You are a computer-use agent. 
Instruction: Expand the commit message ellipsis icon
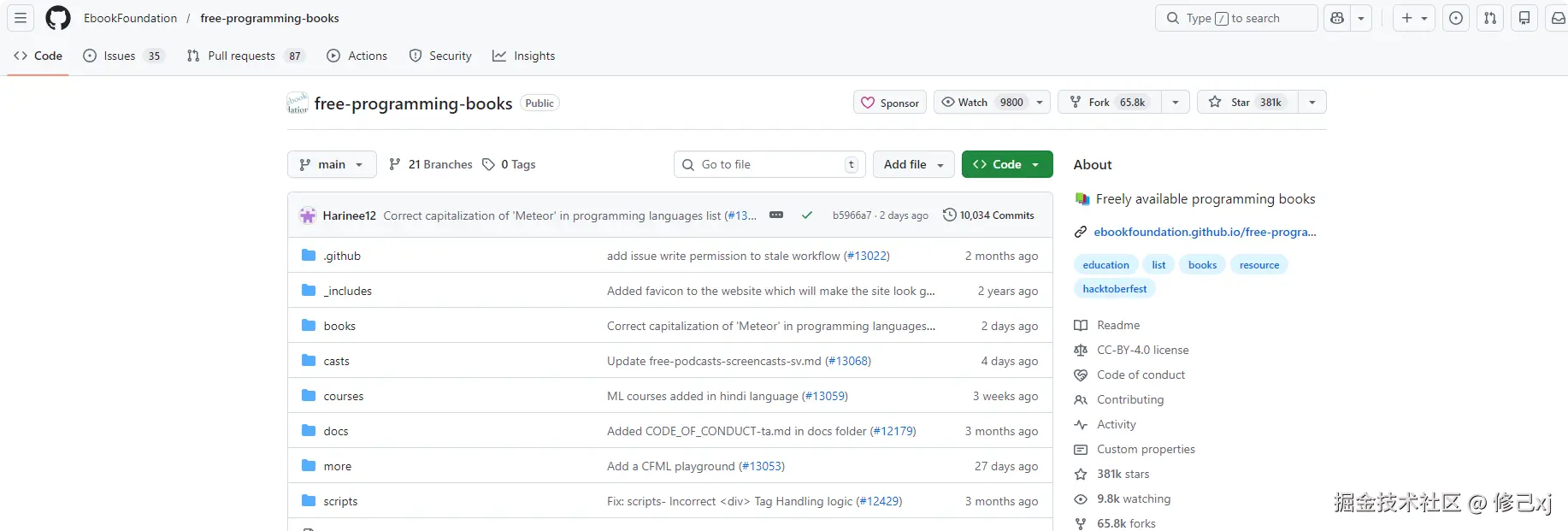coord(776,215)
